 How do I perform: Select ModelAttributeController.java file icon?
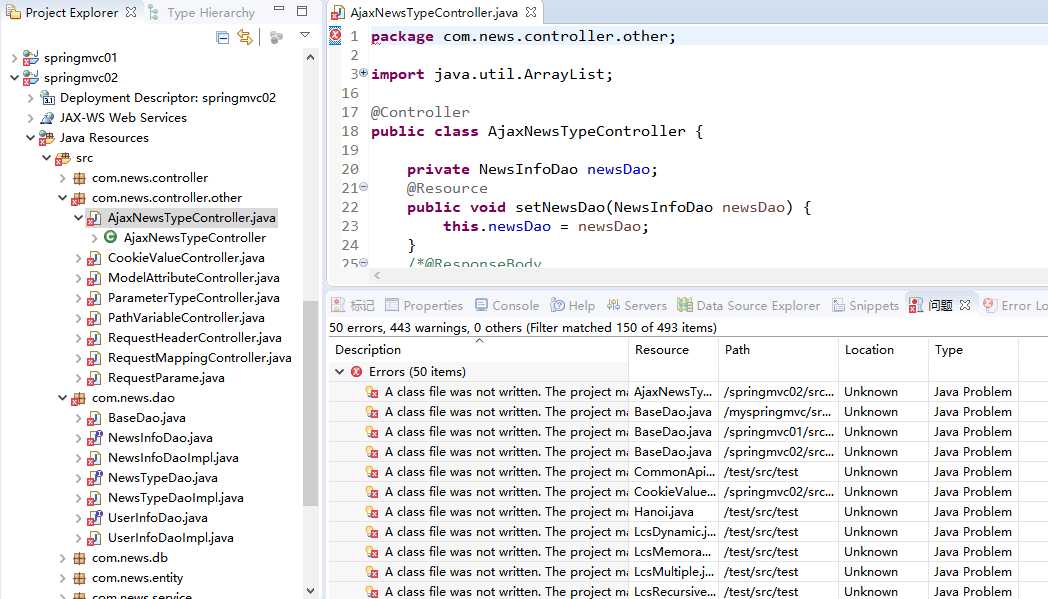(x=94, y=278)
